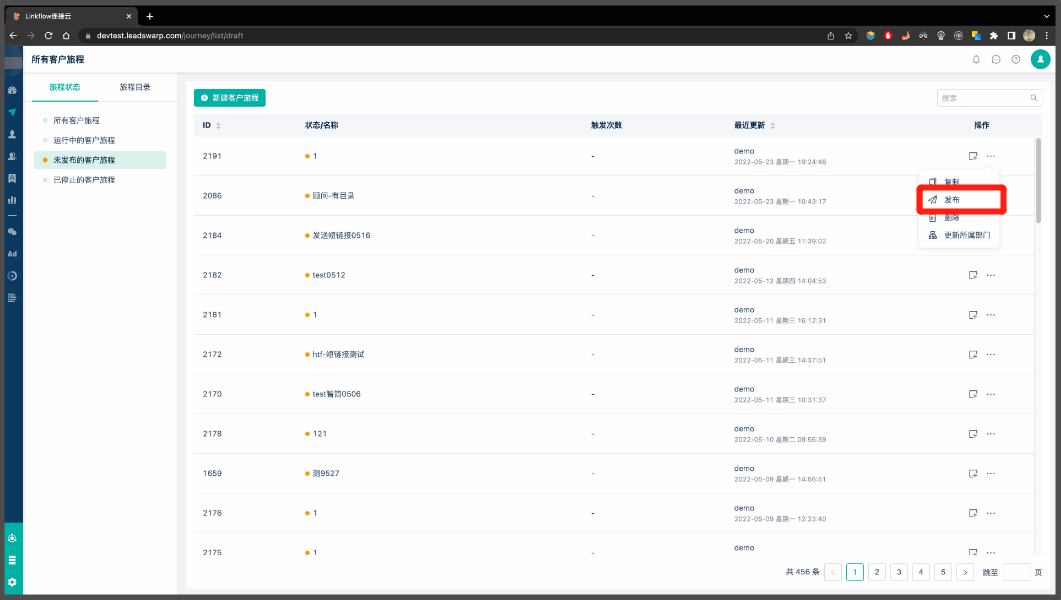
Task: Click the journey name 测9527
Action: click(x=325, y=474)
